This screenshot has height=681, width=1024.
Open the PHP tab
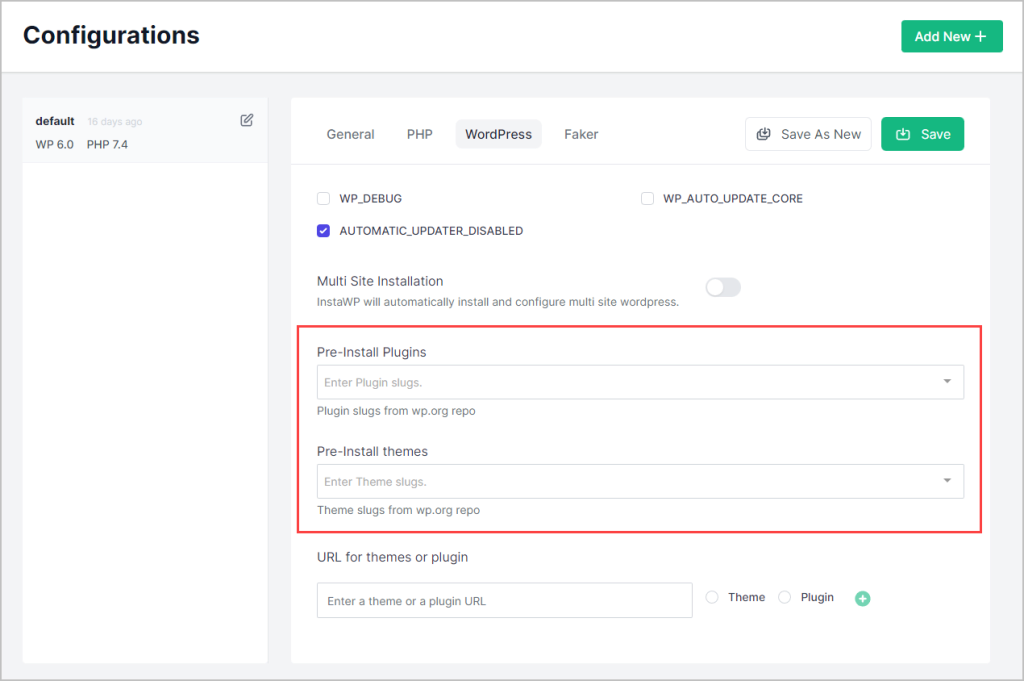(x=420, y=134)
